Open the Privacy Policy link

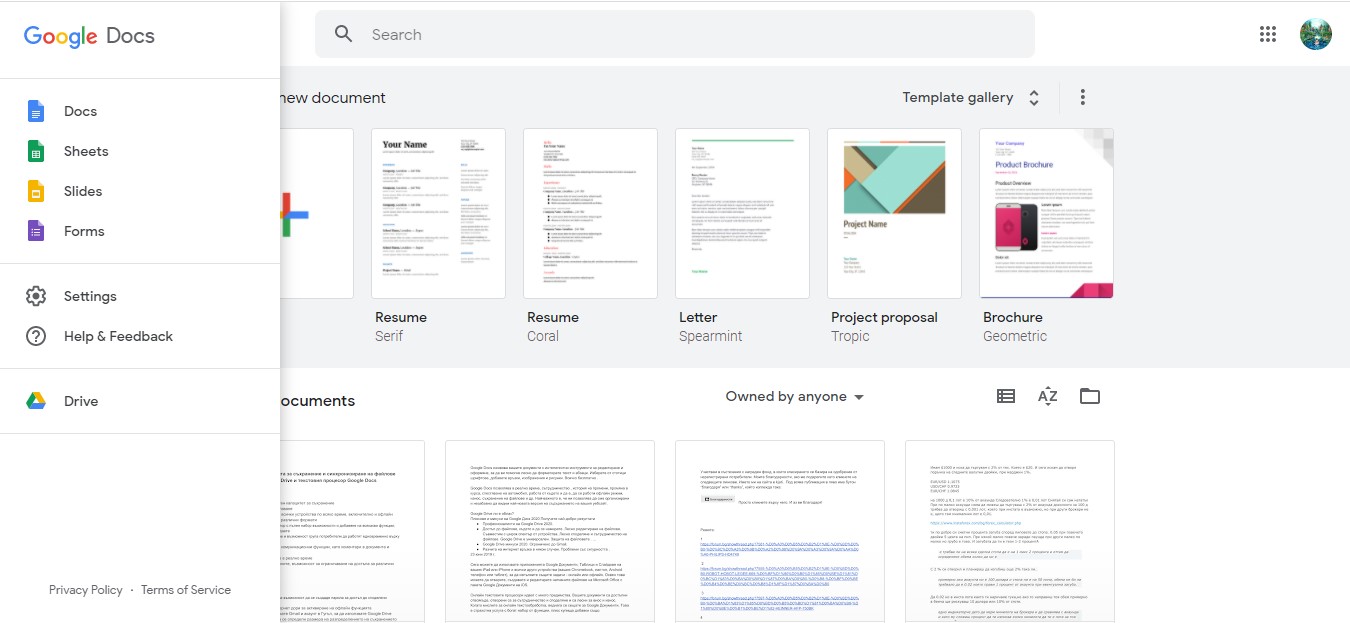pos(86,590)
